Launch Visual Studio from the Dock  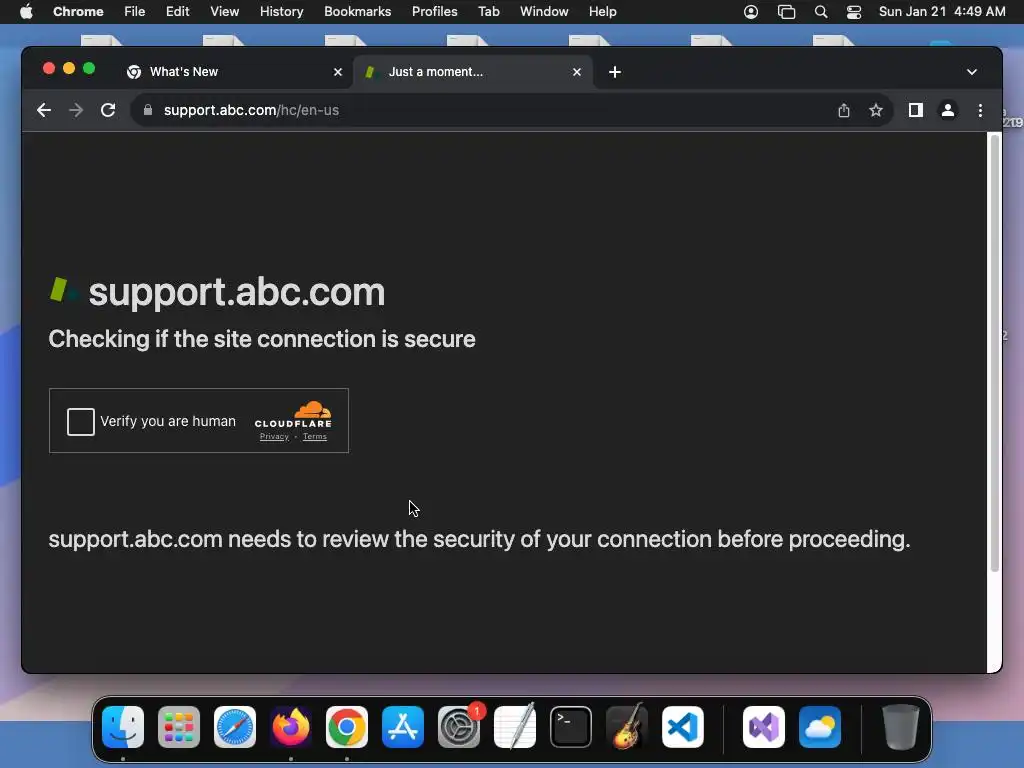pyautogui.click(x=764, y=727)
